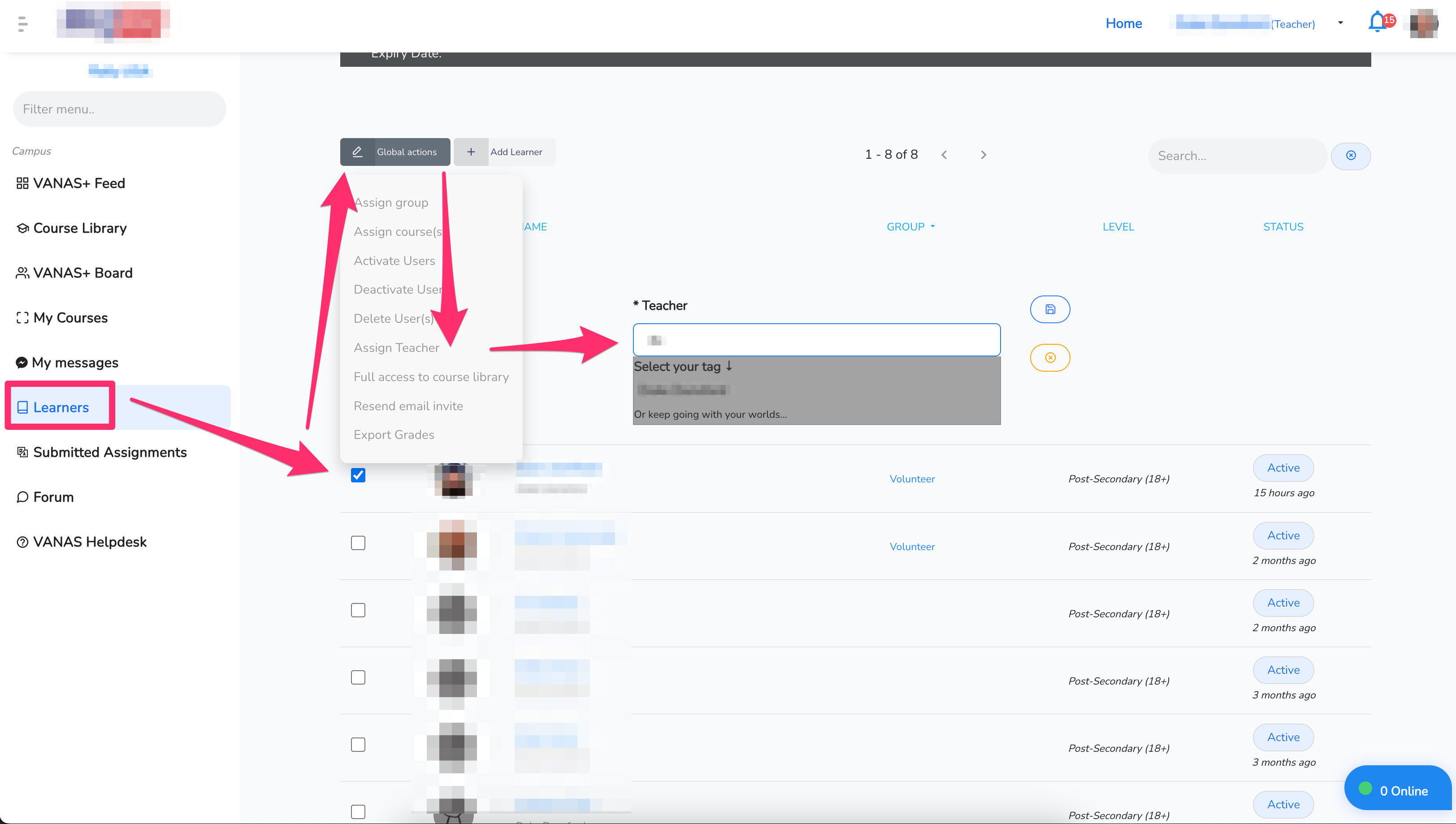Click the hamburger menu icon

22,24
